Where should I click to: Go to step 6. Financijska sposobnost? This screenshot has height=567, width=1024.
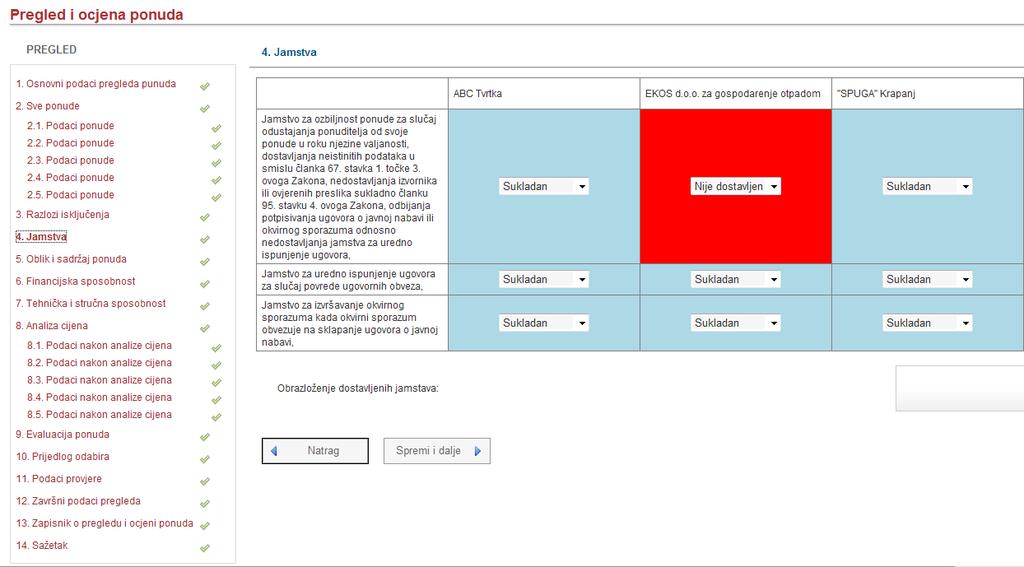coord(76,281)
